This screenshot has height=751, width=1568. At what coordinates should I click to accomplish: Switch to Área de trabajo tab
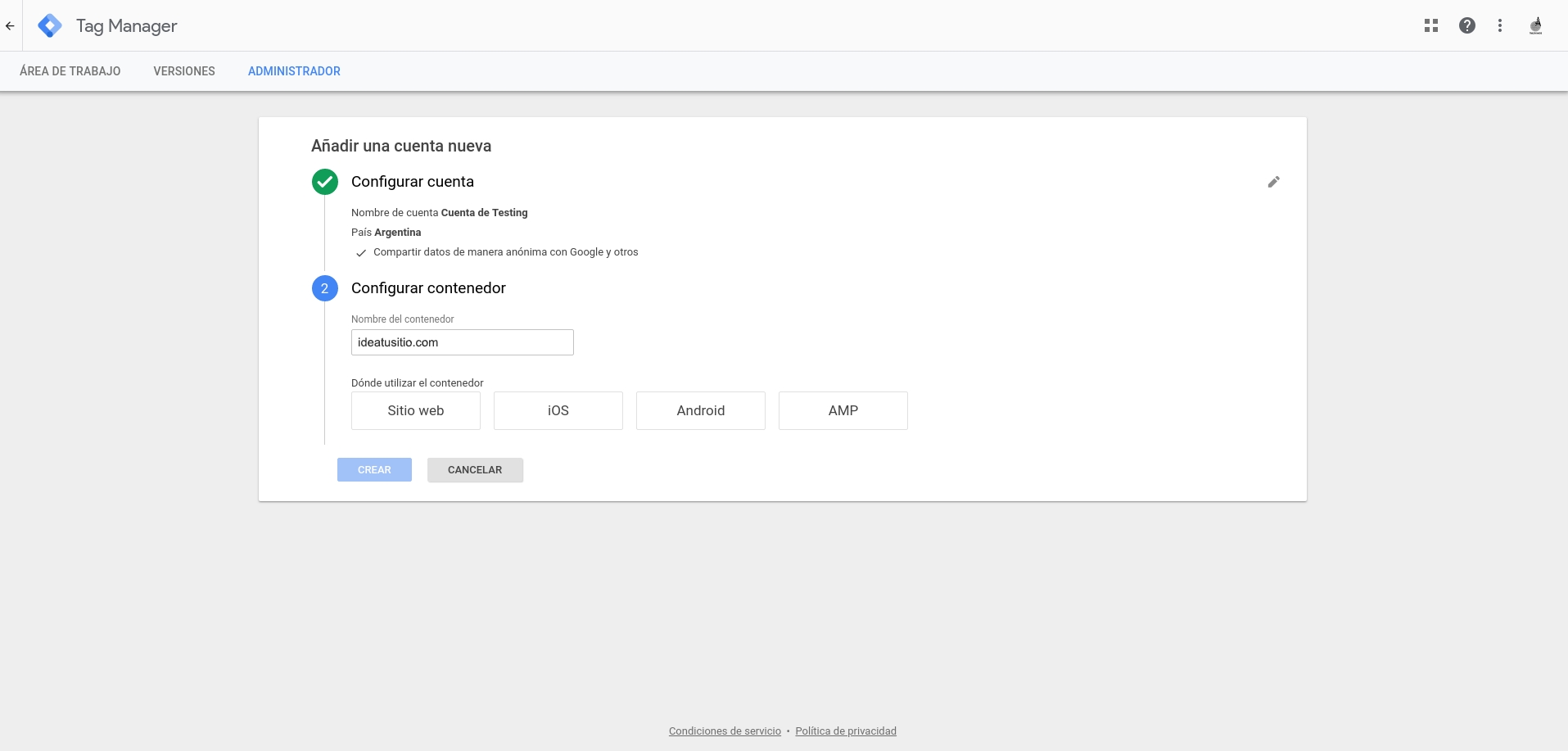point(70,71)
